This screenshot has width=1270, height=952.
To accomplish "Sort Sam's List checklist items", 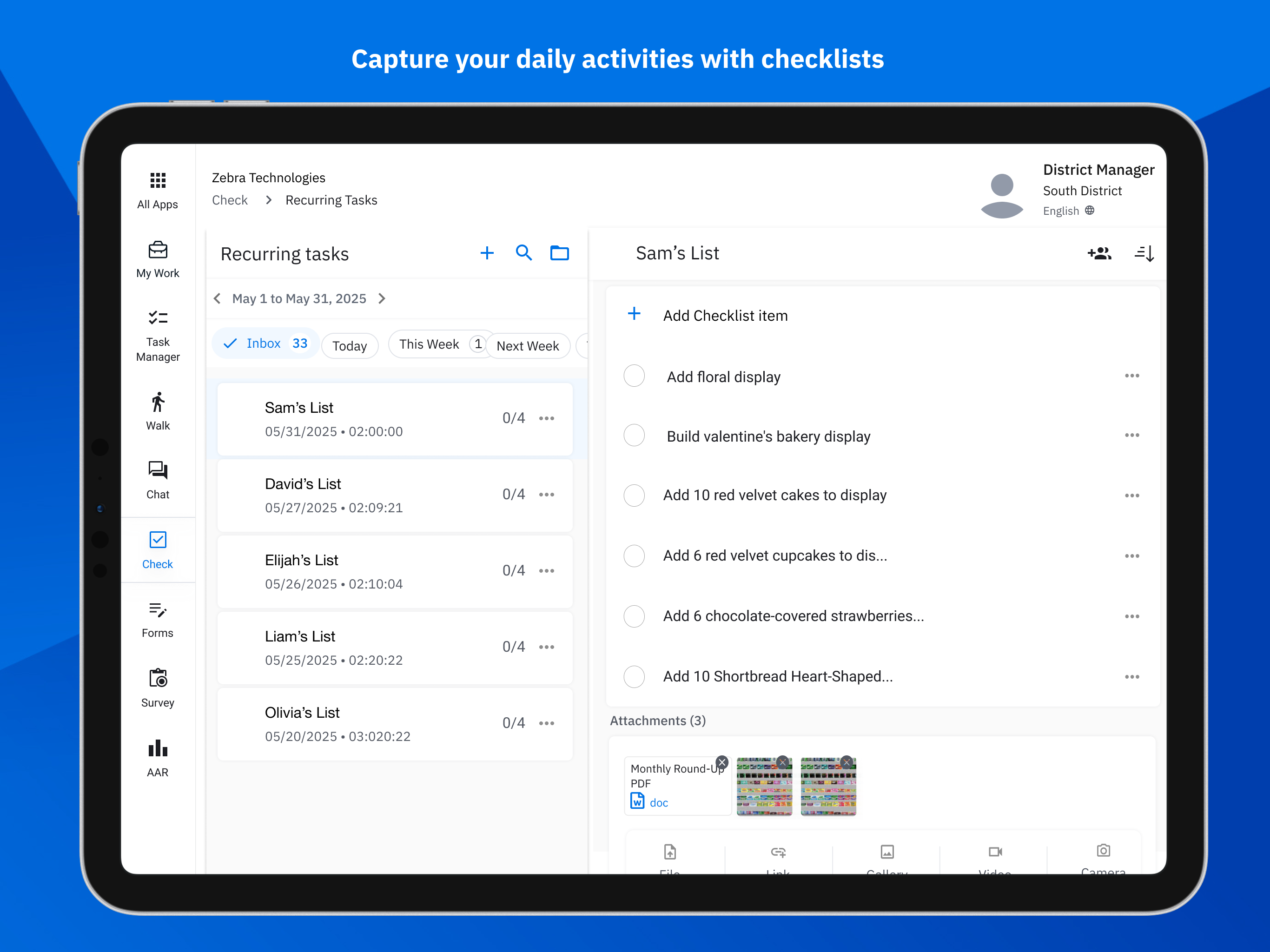I will coord(1144,253).
